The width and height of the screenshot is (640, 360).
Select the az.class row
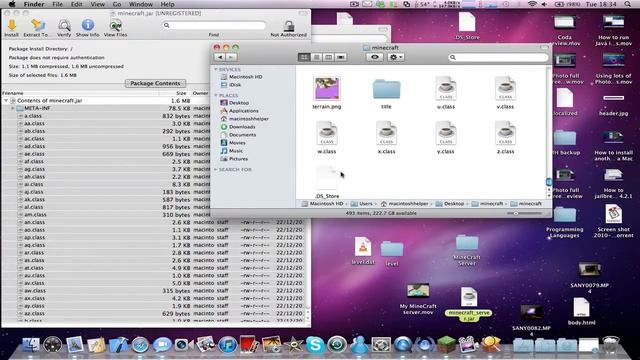153,313
